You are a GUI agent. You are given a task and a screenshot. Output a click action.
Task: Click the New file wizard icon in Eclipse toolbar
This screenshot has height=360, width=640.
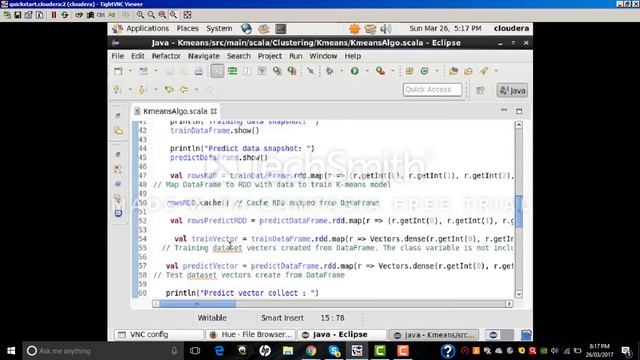point(118,71)
